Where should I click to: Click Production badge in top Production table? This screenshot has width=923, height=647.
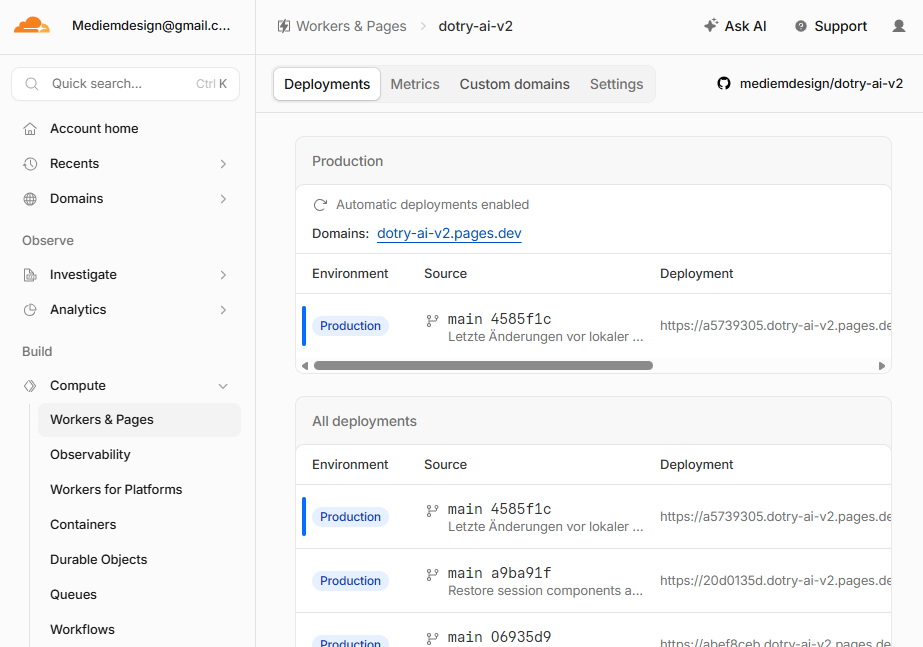tap(350, 326)
